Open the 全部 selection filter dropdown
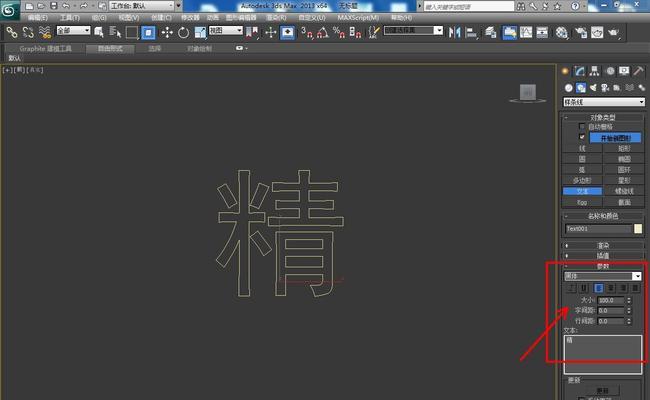Screen dimensions: 650x400 (x=73, y=30)
